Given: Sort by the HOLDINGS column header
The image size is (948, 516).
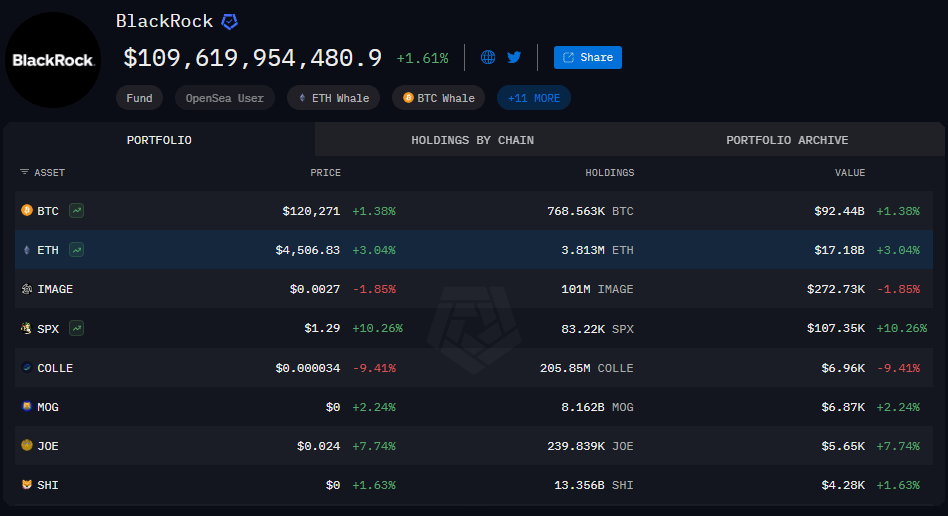Looking at the screenshot, I should (609, 172).
